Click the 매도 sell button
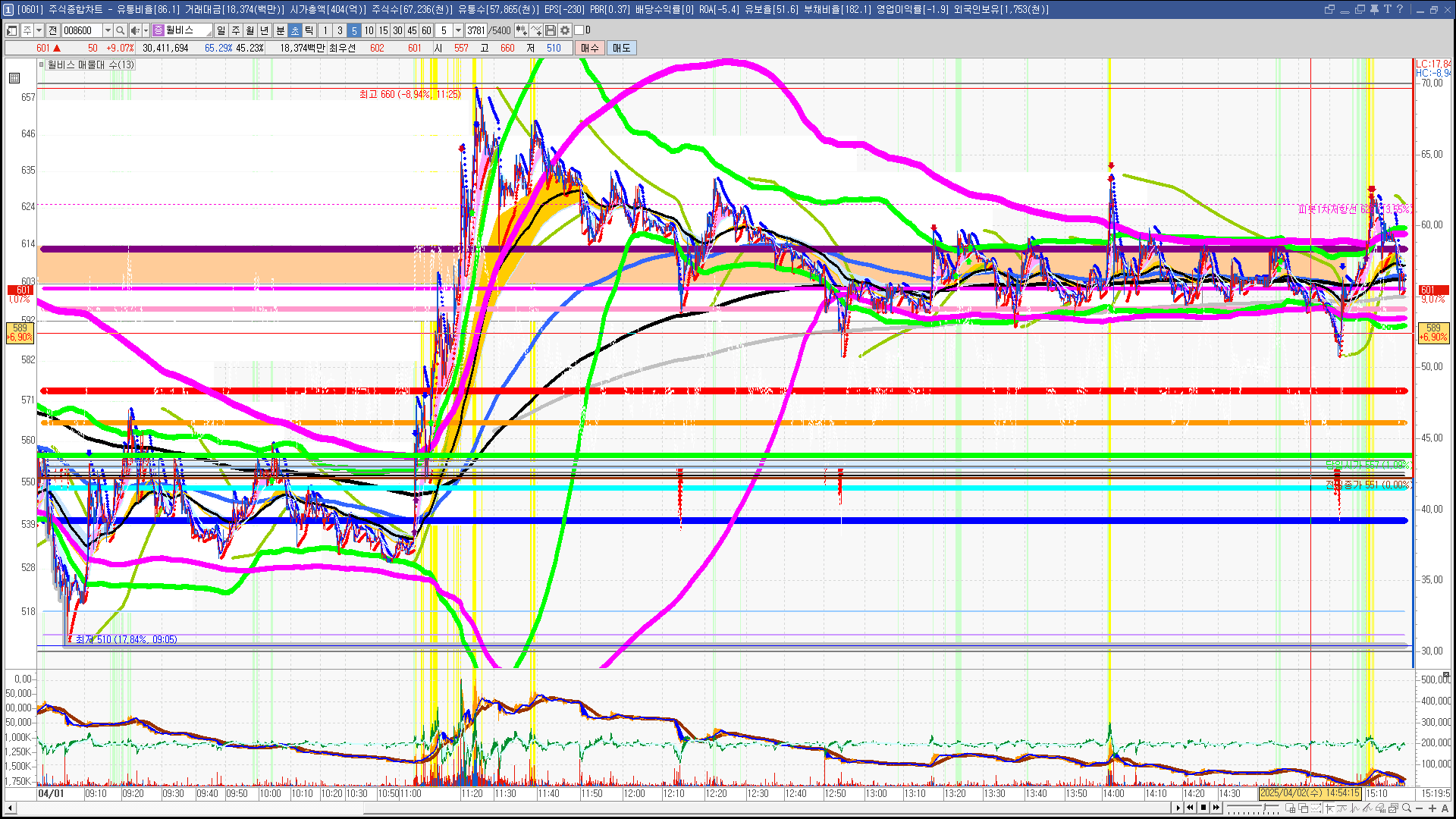 [622, 48]
